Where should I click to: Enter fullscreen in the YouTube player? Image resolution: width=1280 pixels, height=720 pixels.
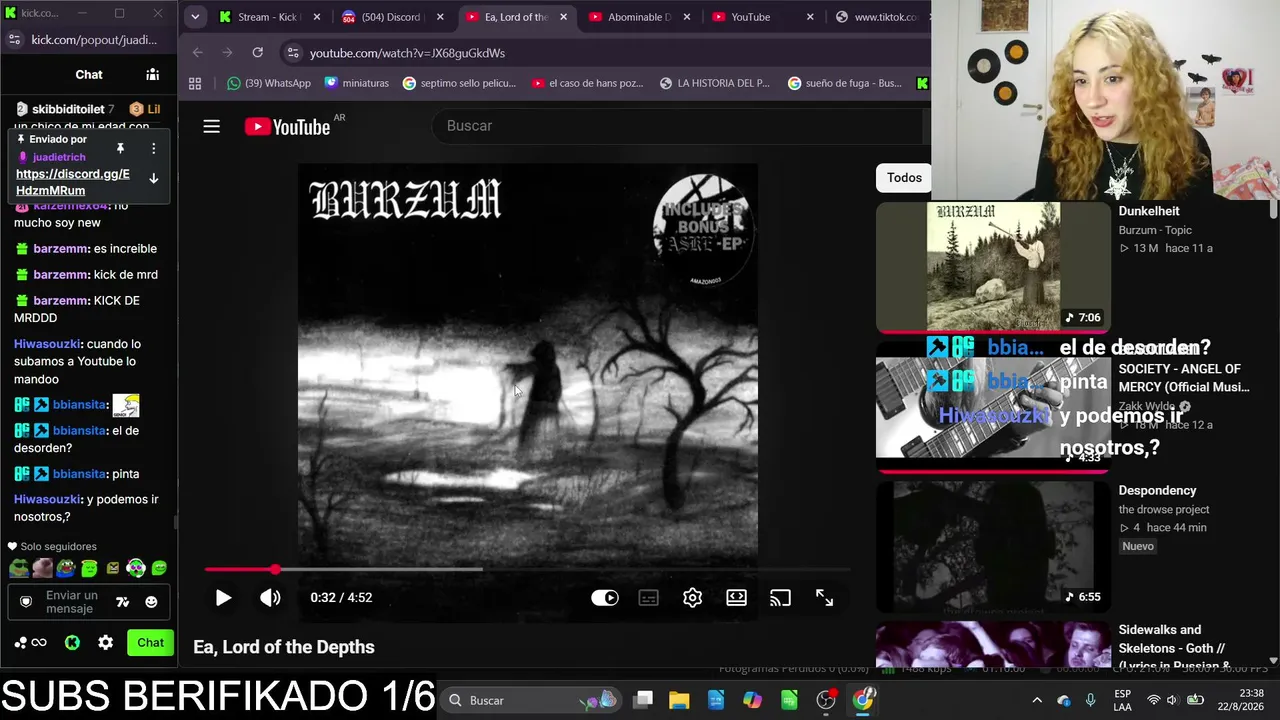tap(824, 598)
